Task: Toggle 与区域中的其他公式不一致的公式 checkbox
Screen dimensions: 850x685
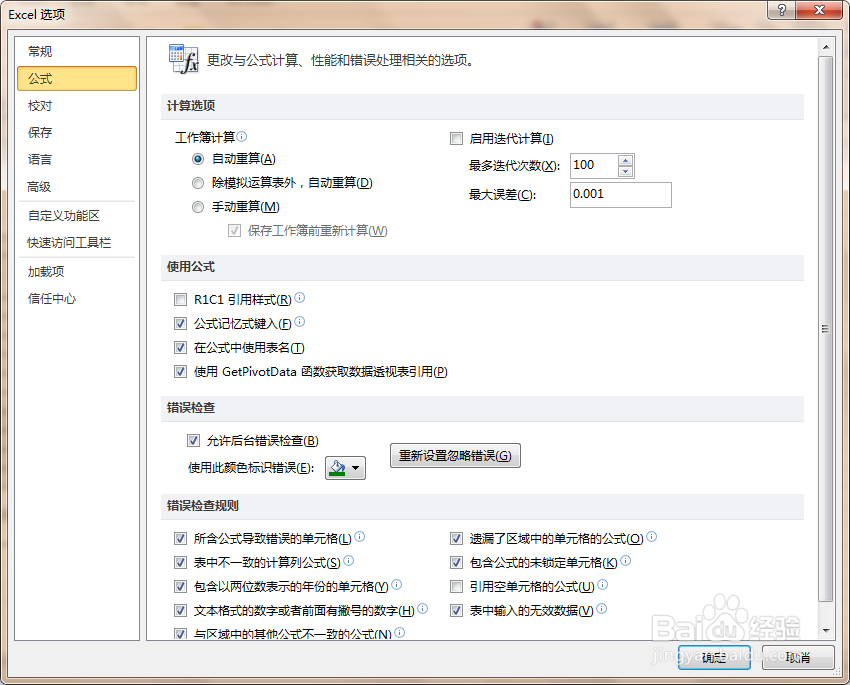Action: click(x=181, y=634)
